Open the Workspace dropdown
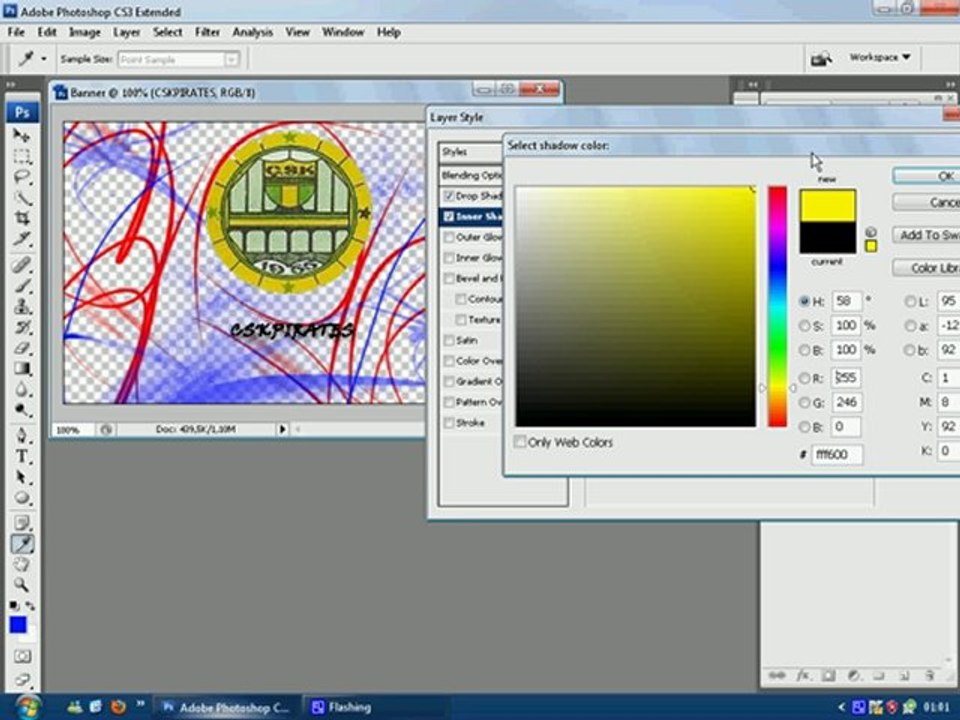 (880, 57)
